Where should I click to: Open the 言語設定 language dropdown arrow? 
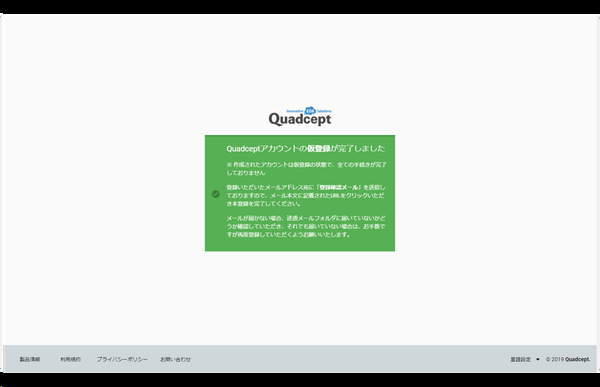point(538,359)
